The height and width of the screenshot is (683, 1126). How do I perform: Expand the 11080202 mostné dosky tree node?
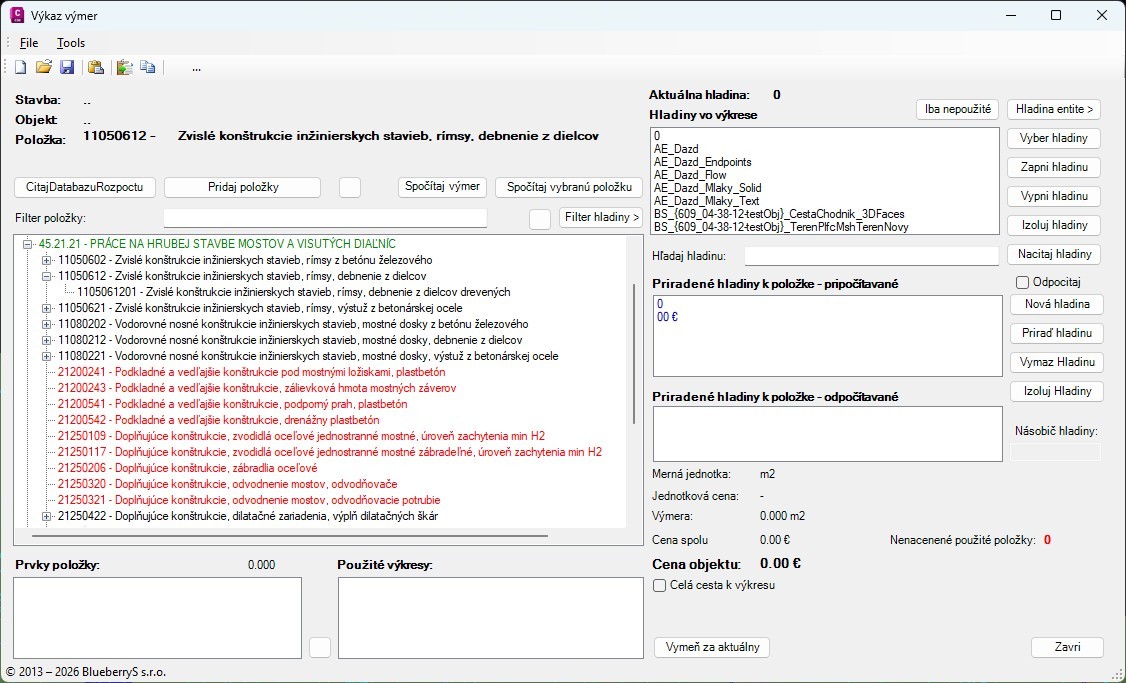46,324
